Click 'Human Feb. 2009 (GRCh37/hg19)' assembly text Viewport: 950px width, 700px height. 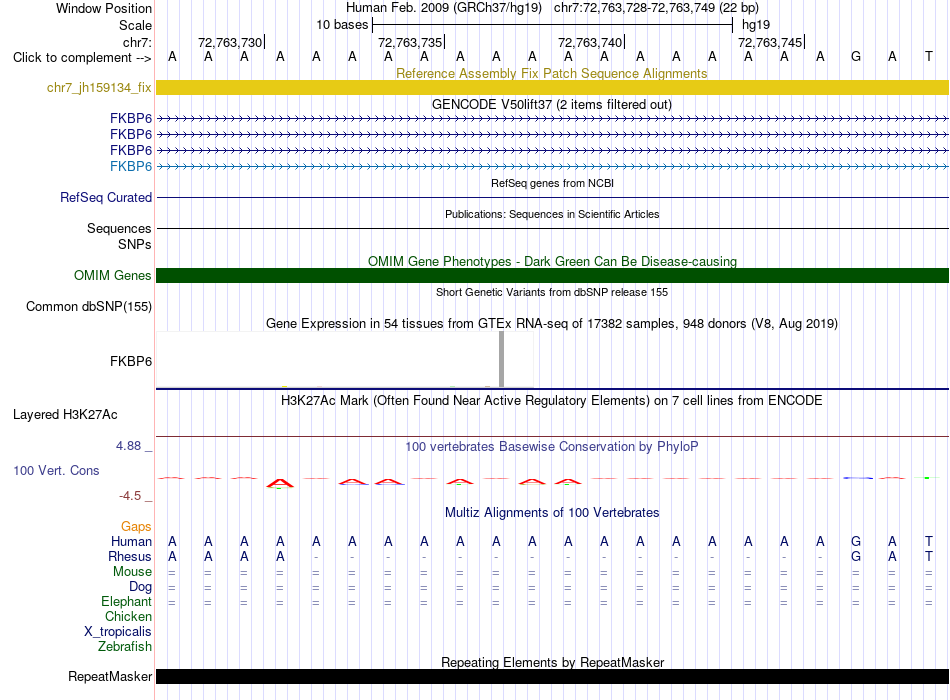click(x=443, y=8)
